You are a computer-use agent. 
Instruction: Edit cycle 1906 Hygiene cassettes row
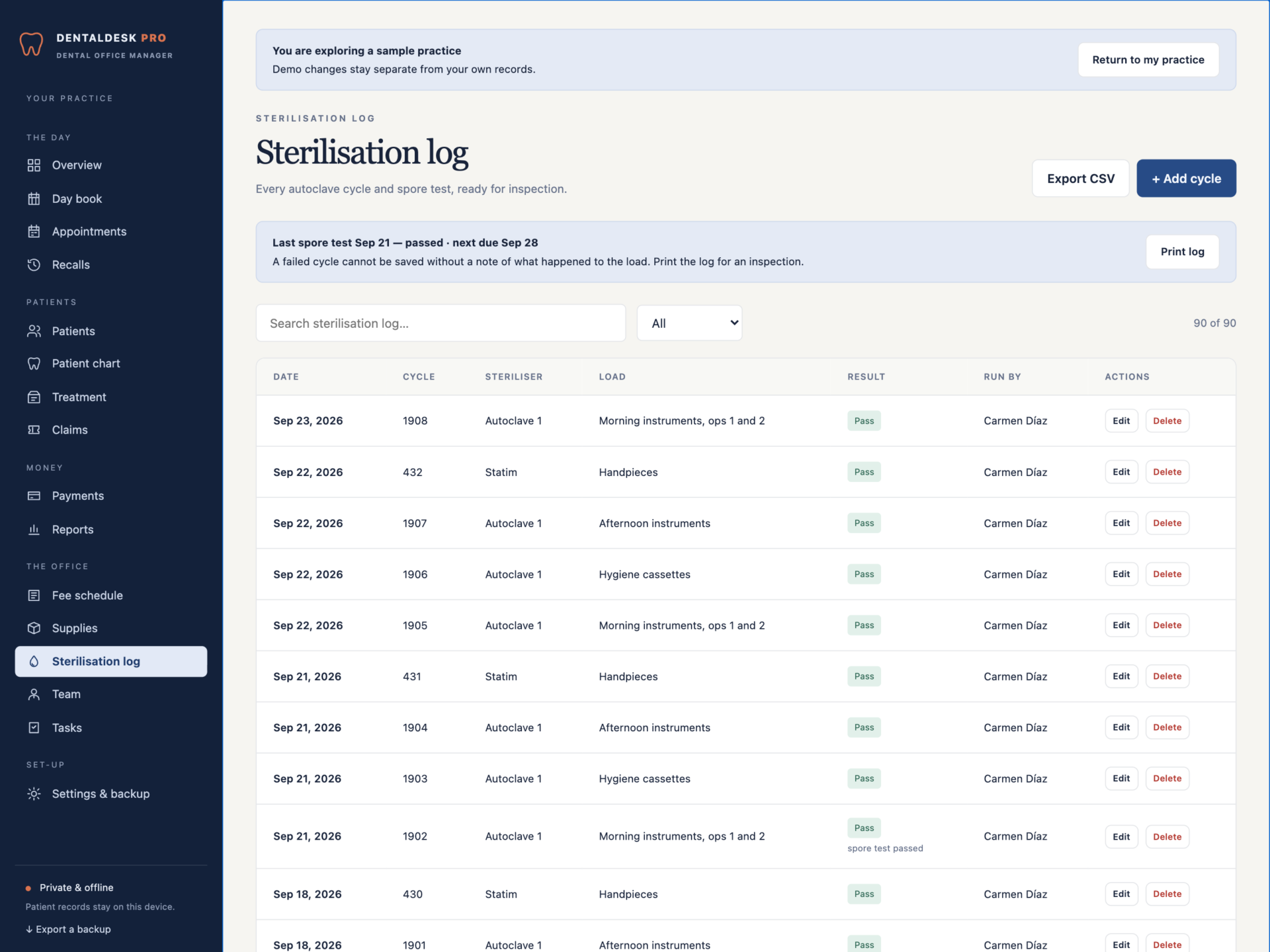pos(1121,574)
